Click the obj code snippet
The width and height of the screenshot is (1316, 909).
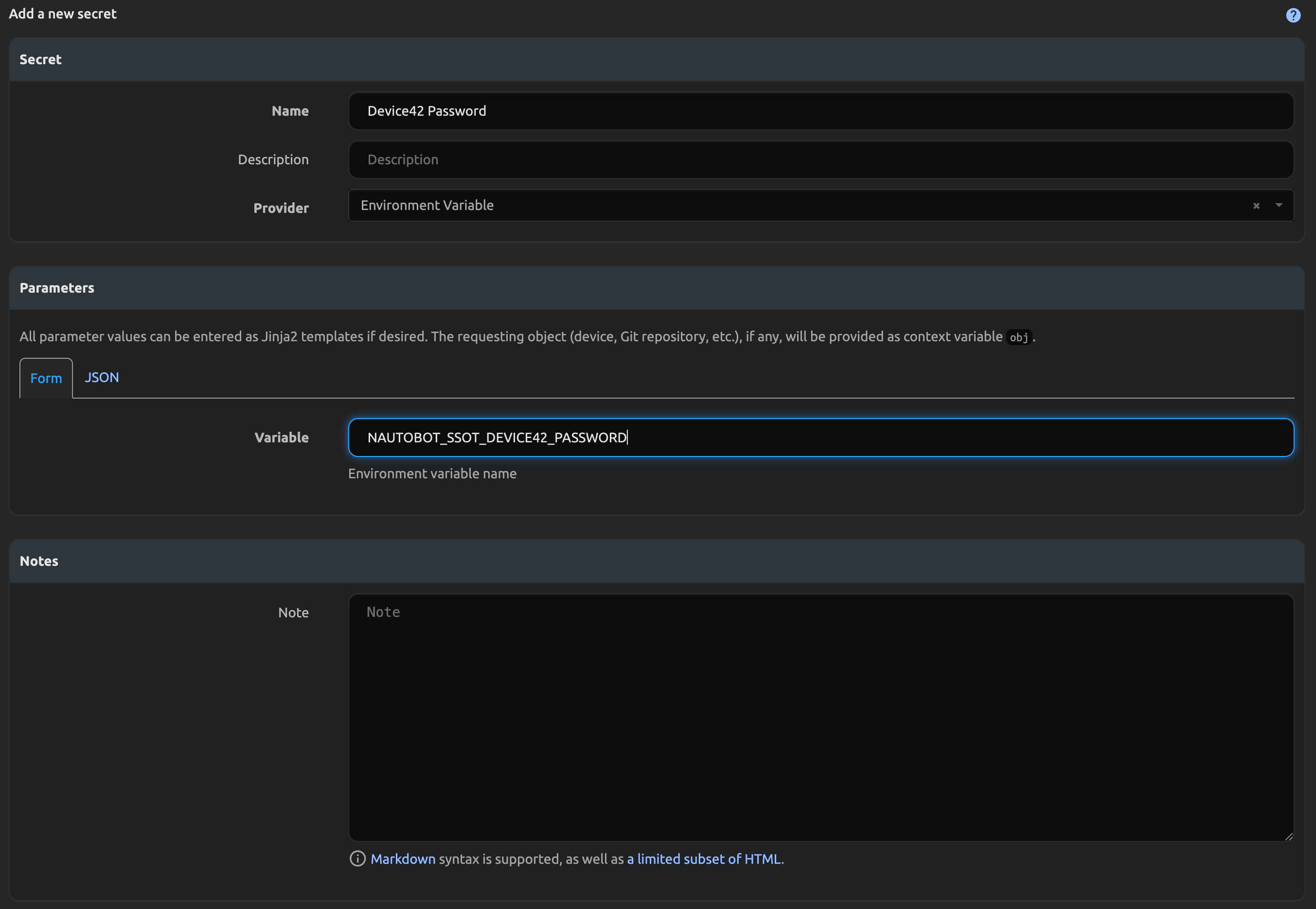[x=1019, y=337]
